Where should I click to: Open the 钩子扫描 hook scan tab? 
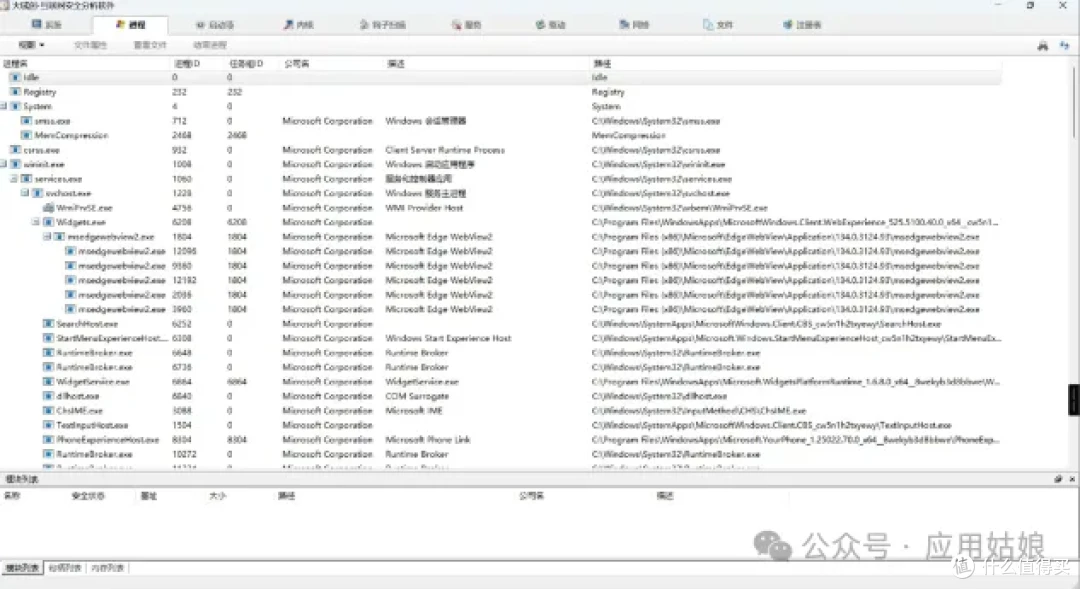(382, 25)
